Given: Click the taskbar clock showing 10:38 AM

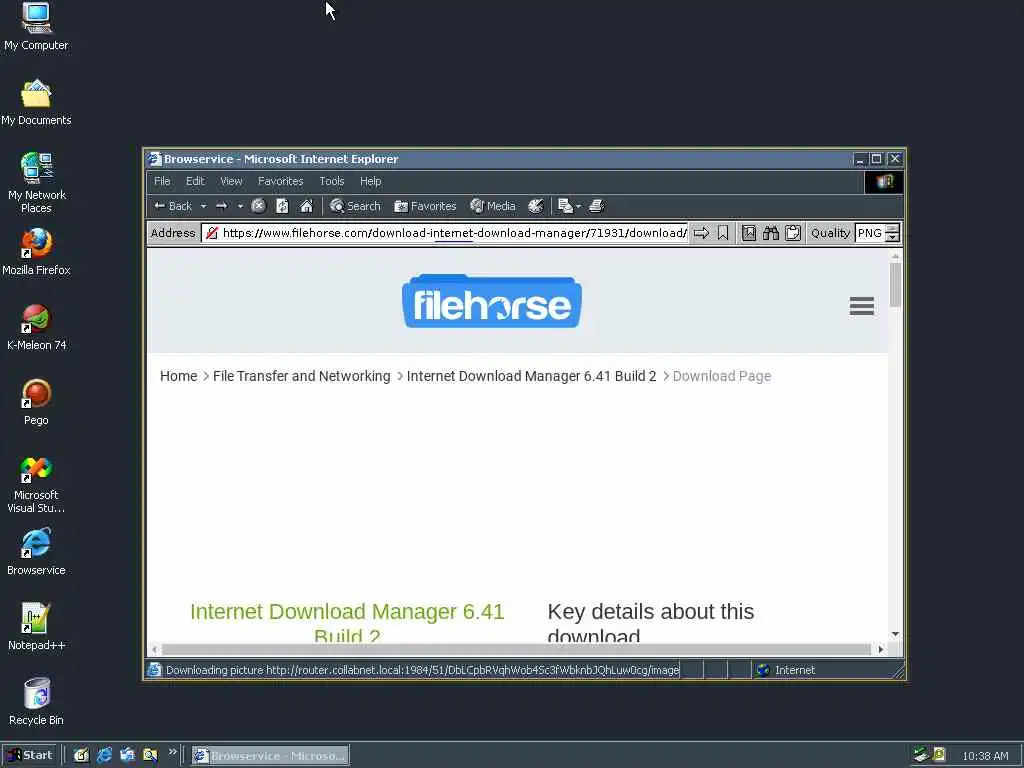Looking at the screenshot, I should [985, 756].
